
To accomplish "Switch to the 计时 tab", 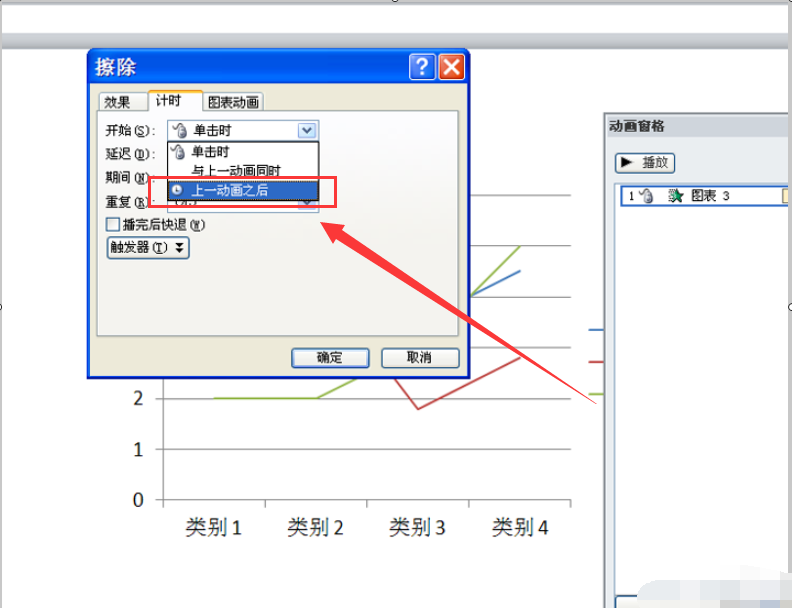I will (175, 100).
